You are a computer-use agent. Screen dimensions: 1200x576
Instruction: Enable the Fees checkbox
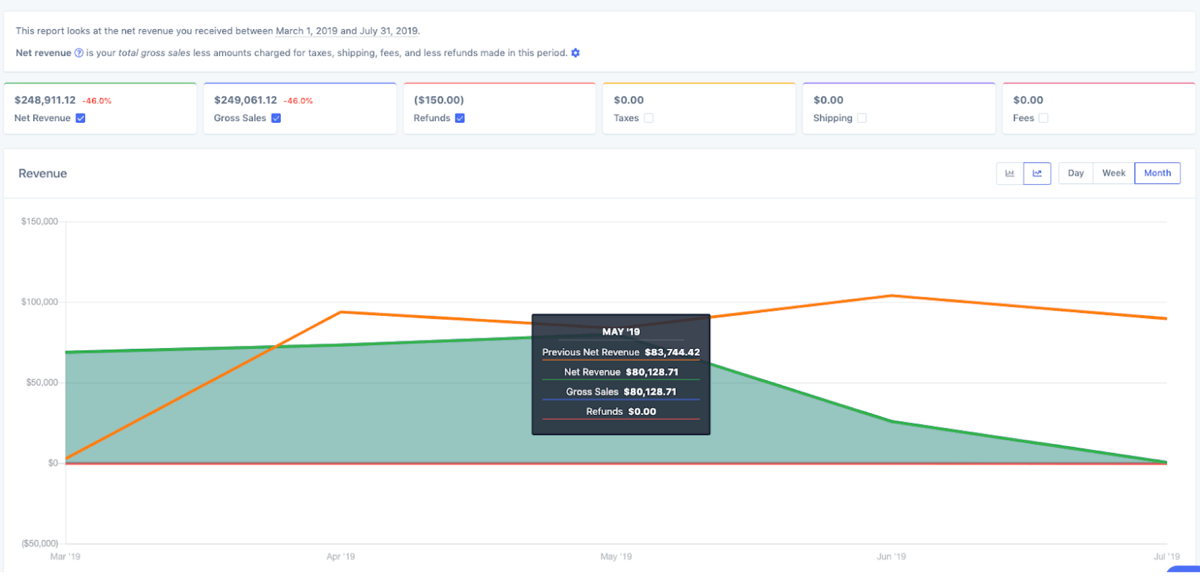pos(1043,118)
